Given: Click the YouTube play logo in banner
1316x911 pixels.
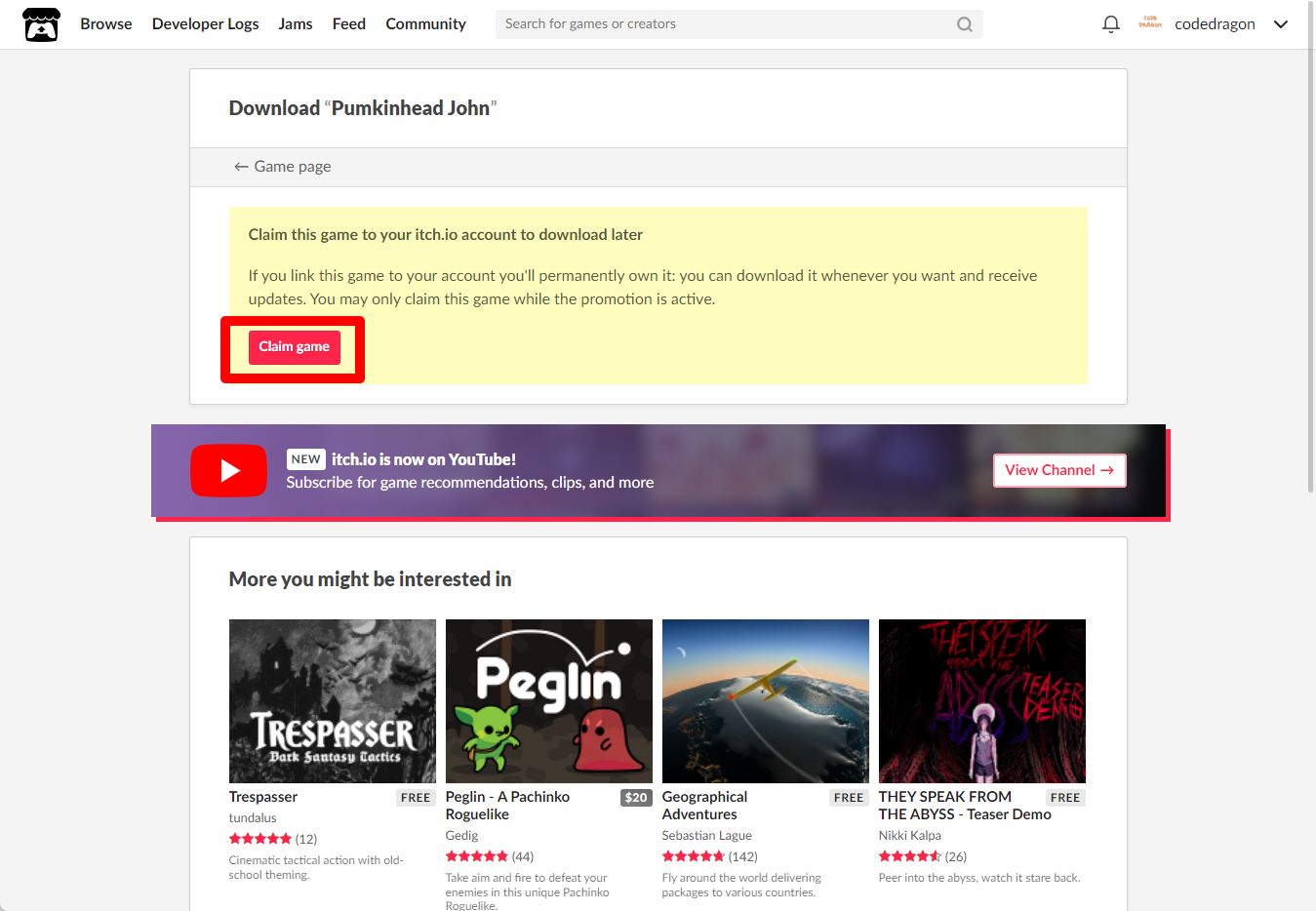Looking at the screenshot, I should 228,470.
